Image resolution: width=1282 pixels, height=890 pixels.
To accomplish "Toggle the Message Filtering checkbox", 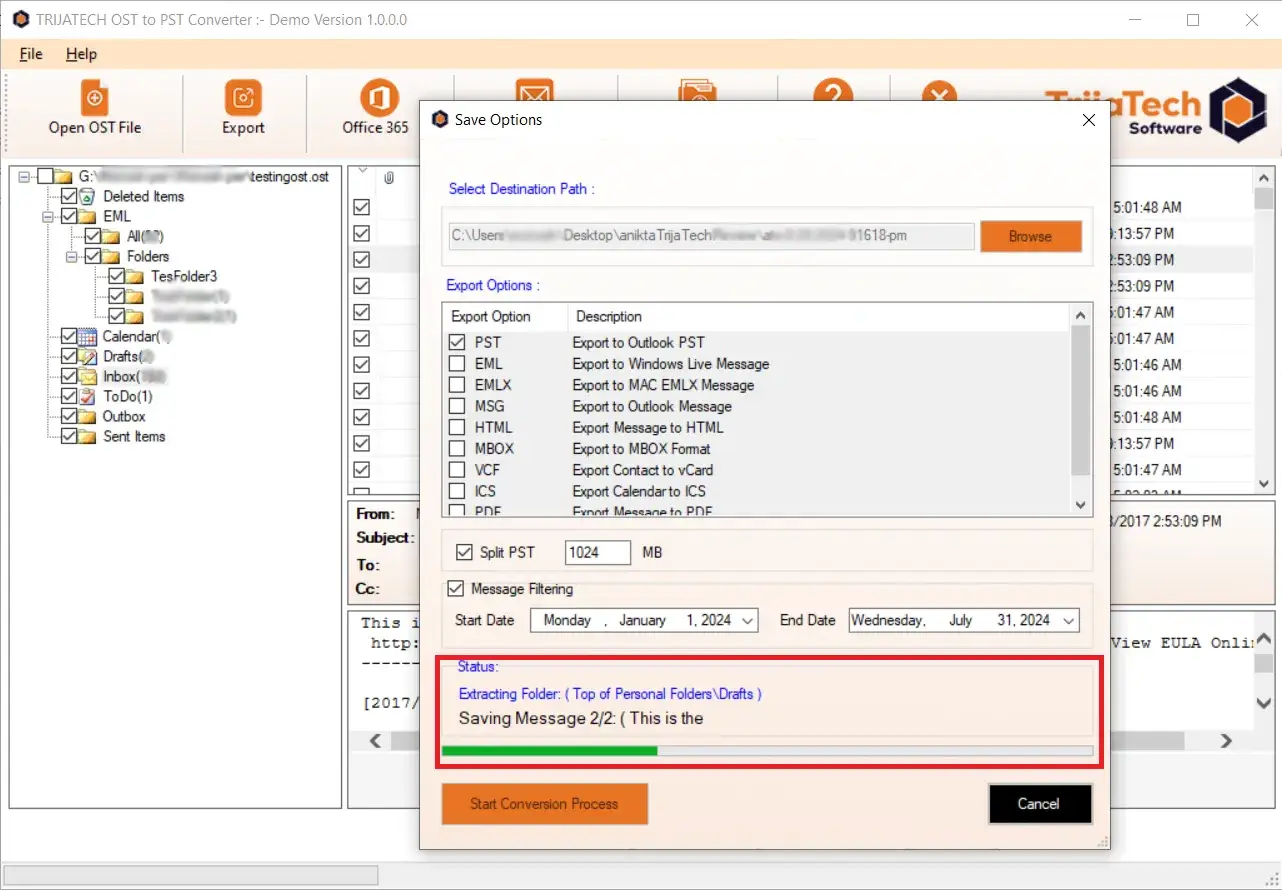I will pyautogui.click(x=456, y=589).
